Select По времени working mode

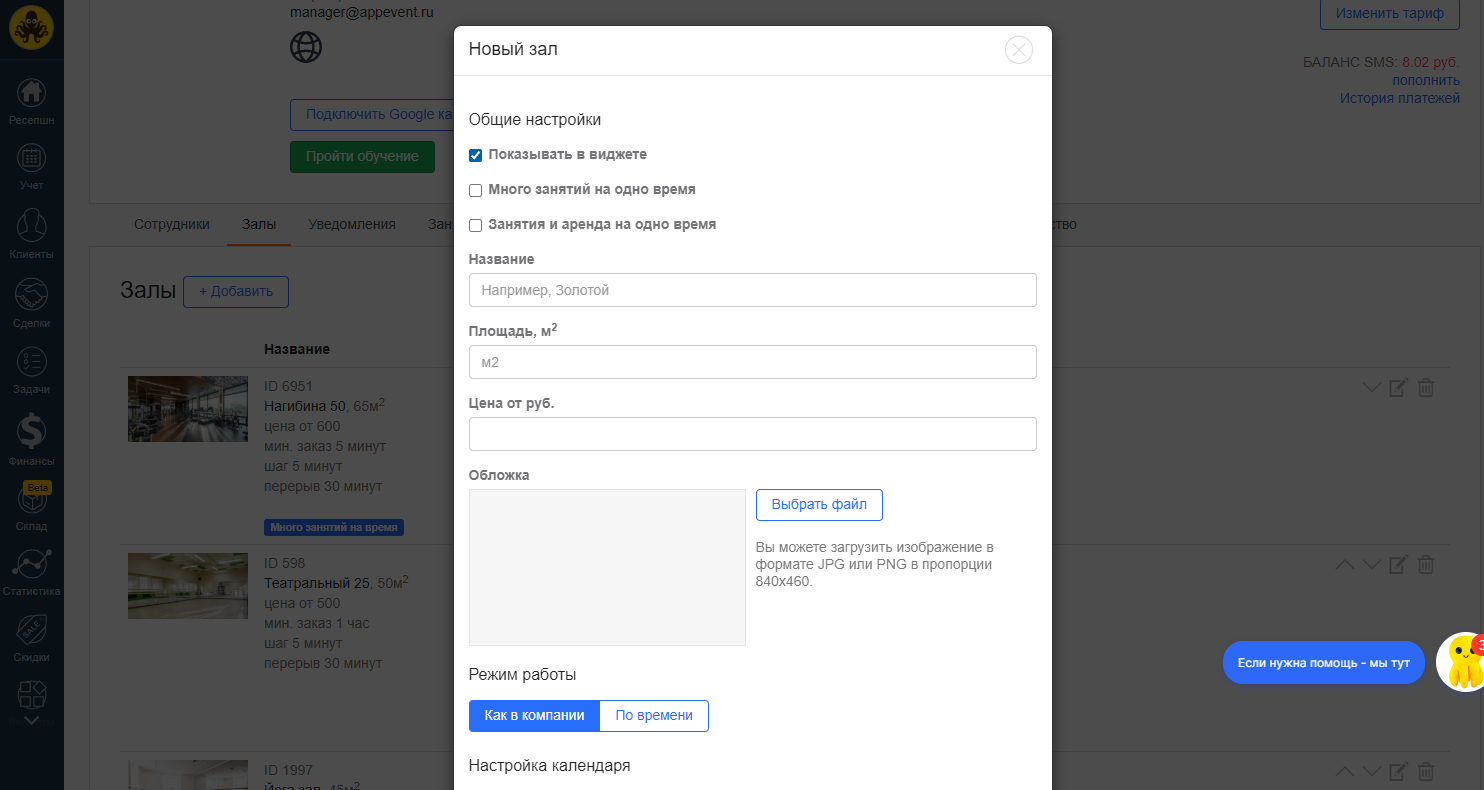[x=654, y=716]
